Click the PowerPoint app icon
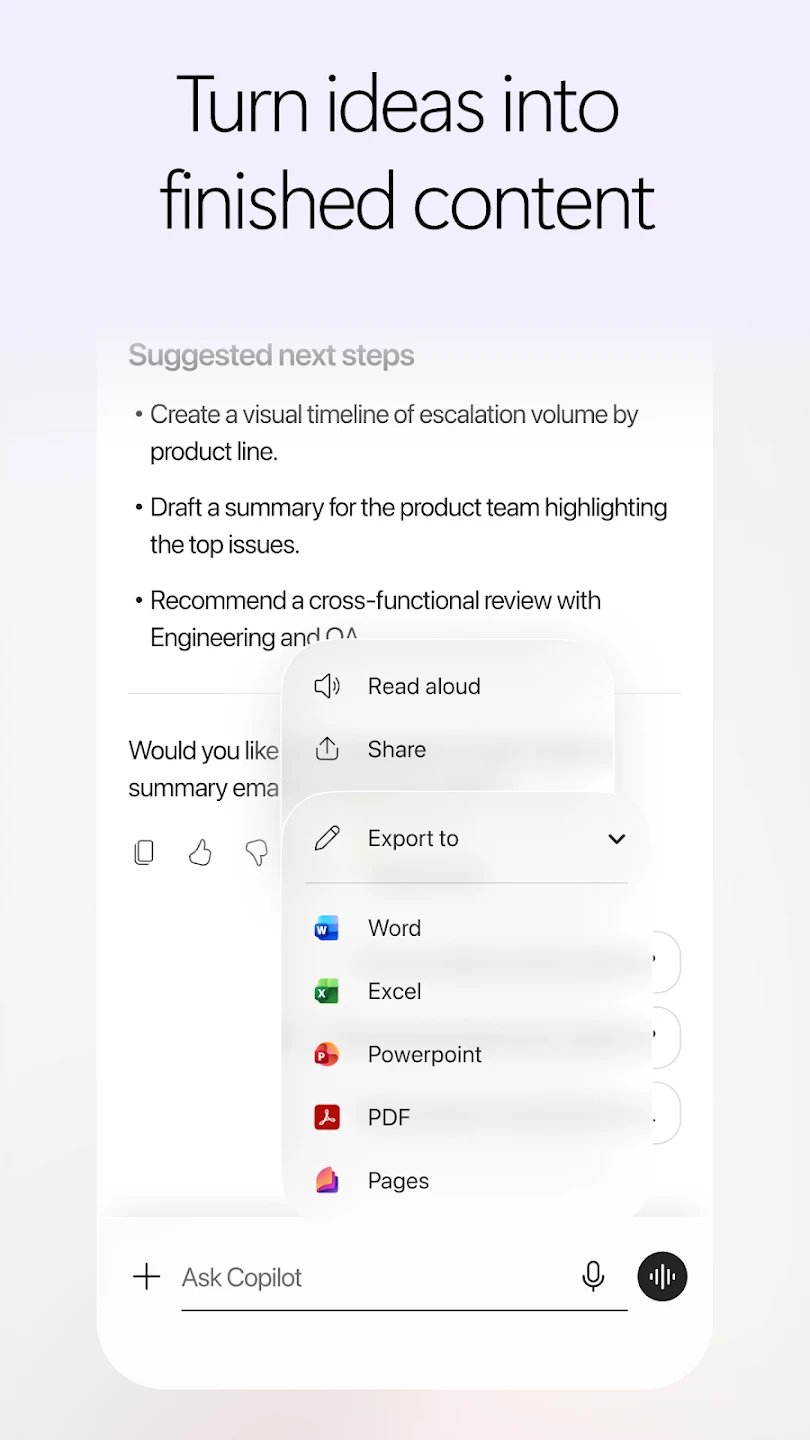The width and height of the screenshot is (810, 1440). pos(327,1054)
